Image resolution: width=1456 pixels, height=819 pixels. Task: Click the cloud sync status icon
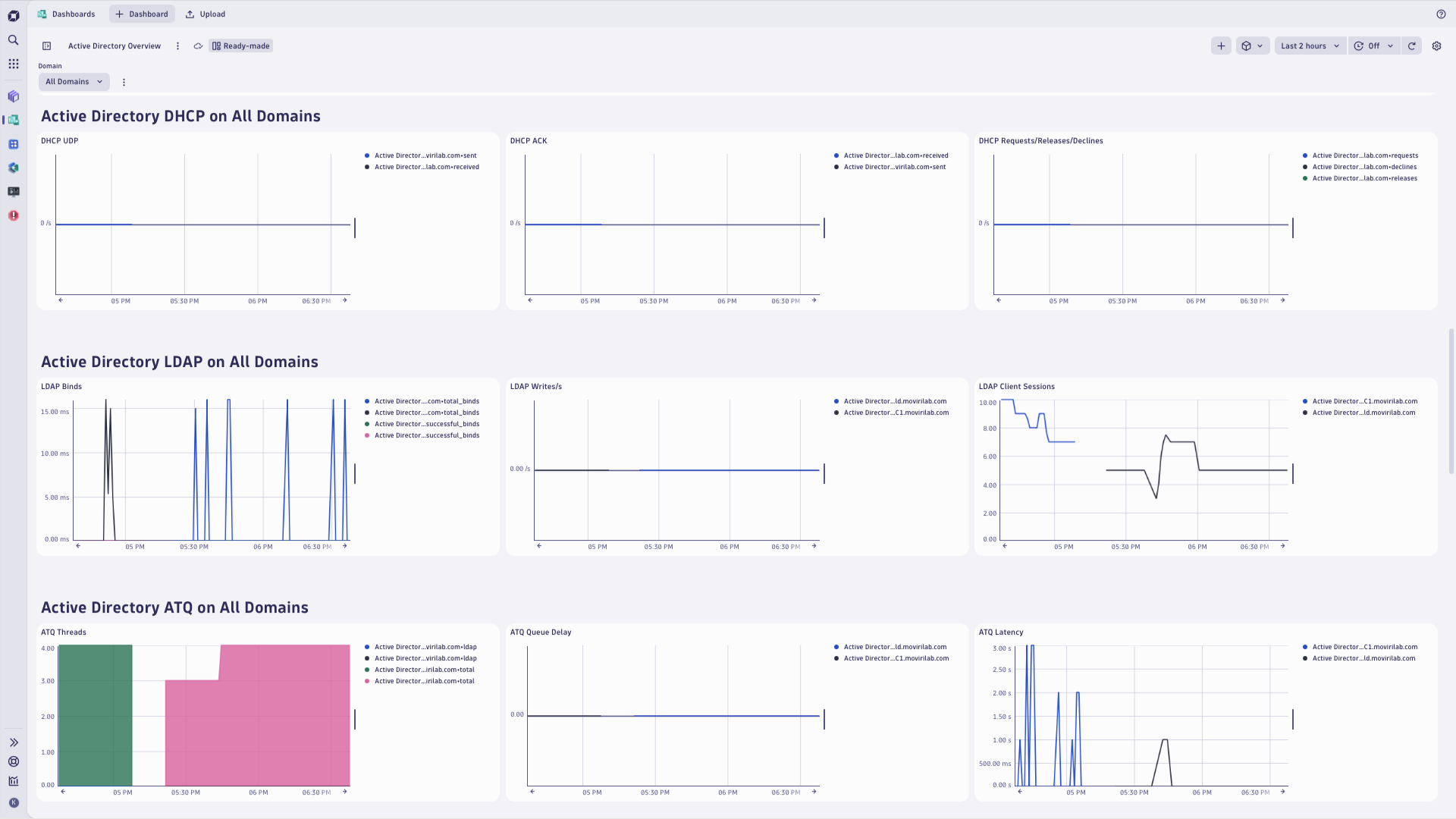pyautogui.click(x=198, y=46)
